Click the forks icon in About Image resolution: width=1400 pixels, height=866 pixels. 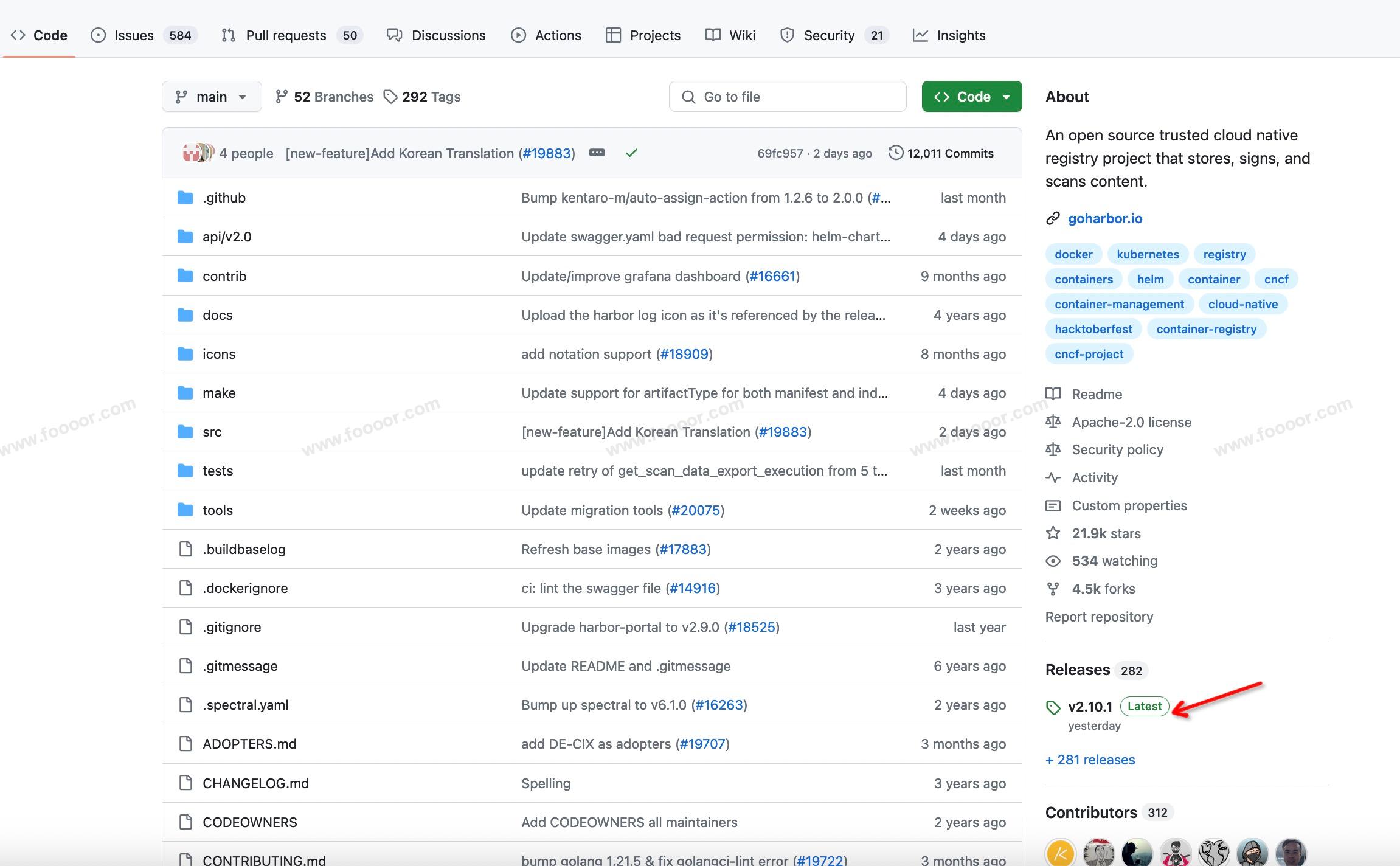click(x=1053, y=589)
